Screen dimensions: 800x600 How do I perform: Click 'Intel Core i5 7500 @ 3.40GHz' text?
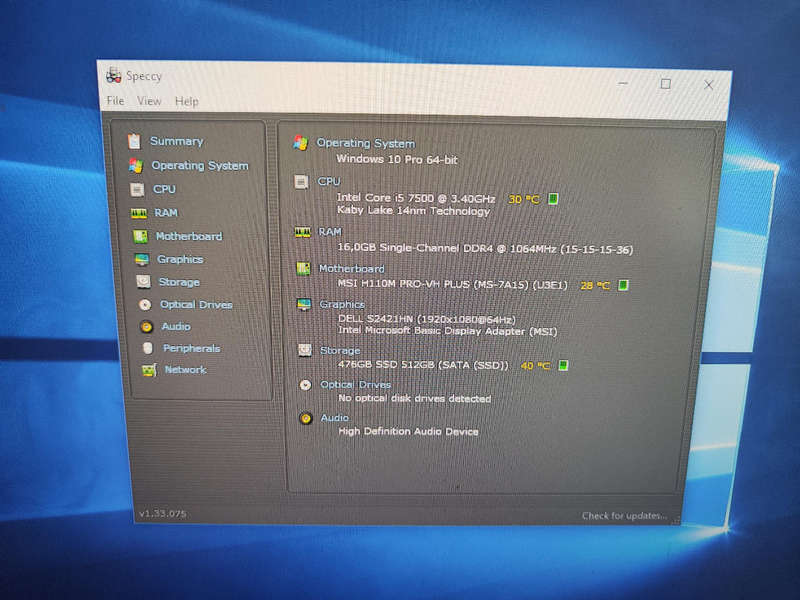click(416, 198)
